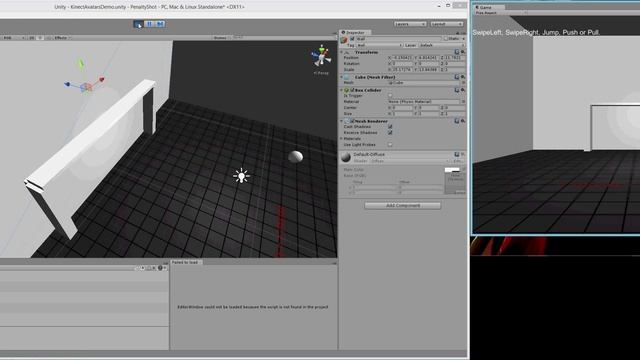Image resolution: width=640 pixels, height=360 pixels.
Task: Toggle scene lighting button
Action: coord(40,38)
